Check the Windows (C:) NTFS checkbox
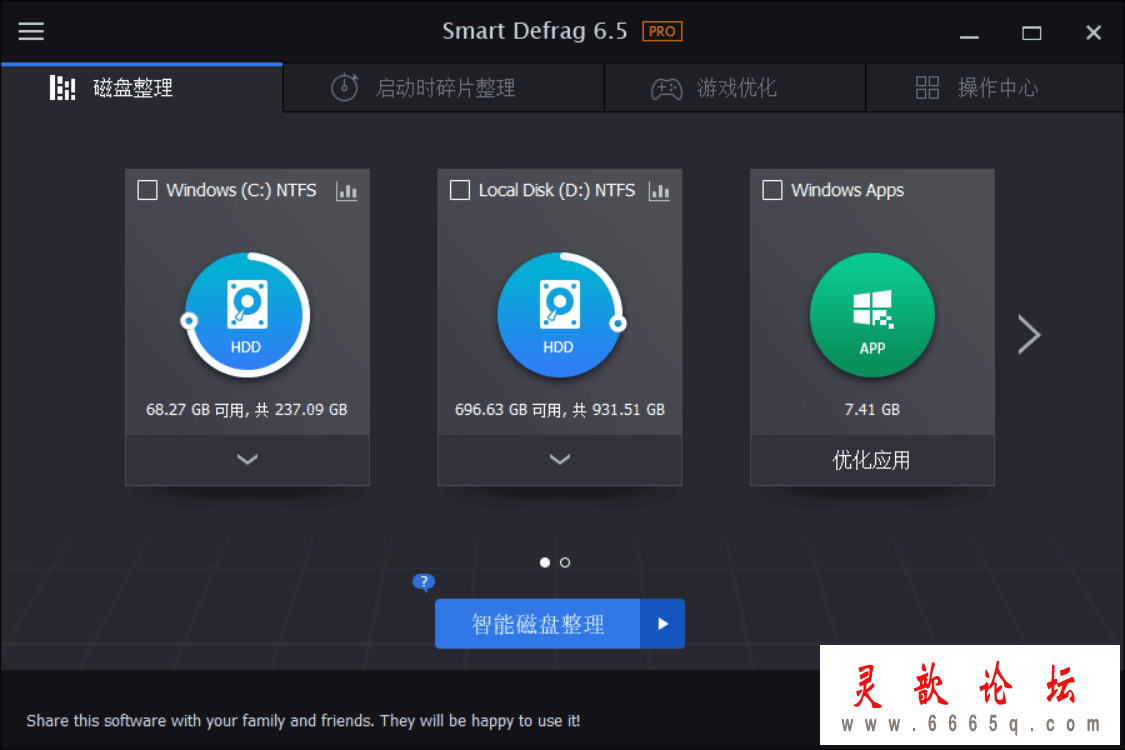 tap(147, 190)
